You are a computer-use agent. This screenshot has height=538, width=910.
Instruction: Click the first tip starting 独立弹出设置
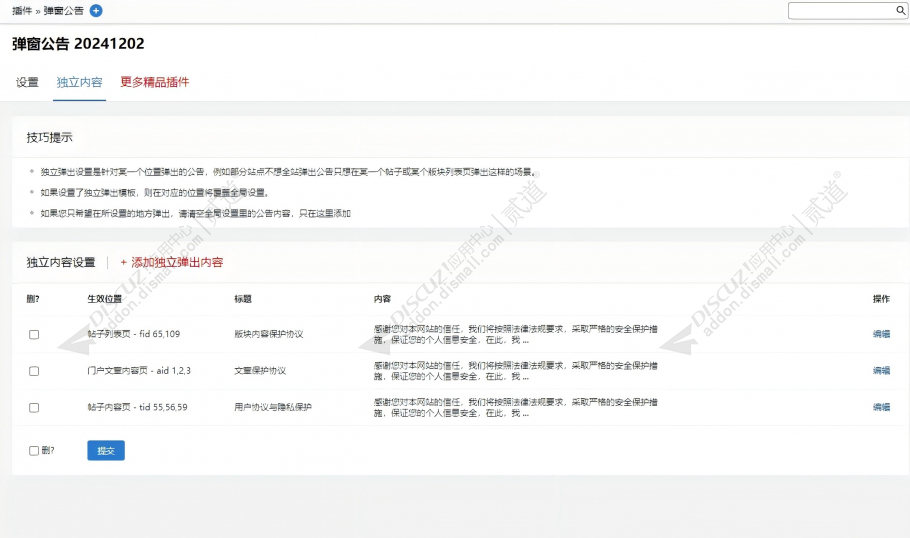(x=288, y=172)
